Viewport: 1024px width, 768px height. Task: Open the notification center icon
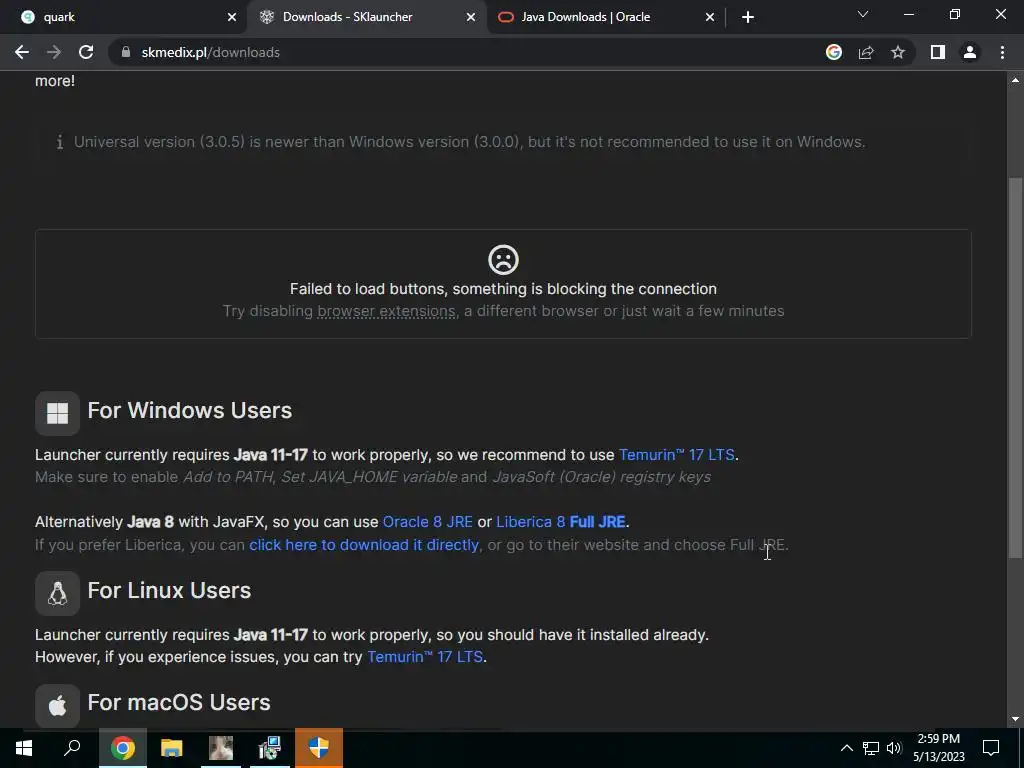coord(991,748)
